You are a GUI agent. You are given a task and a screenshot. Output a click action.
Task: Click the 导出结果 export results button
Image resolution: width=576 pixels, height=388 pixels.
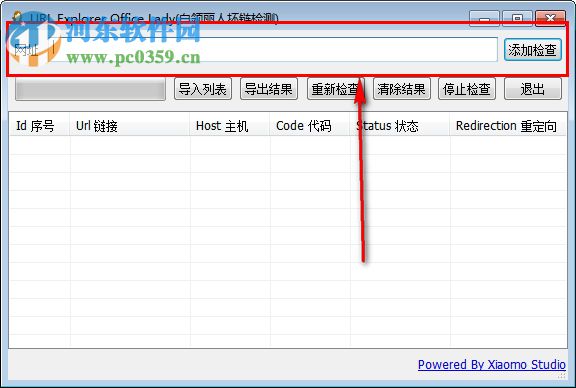[269, 89]
